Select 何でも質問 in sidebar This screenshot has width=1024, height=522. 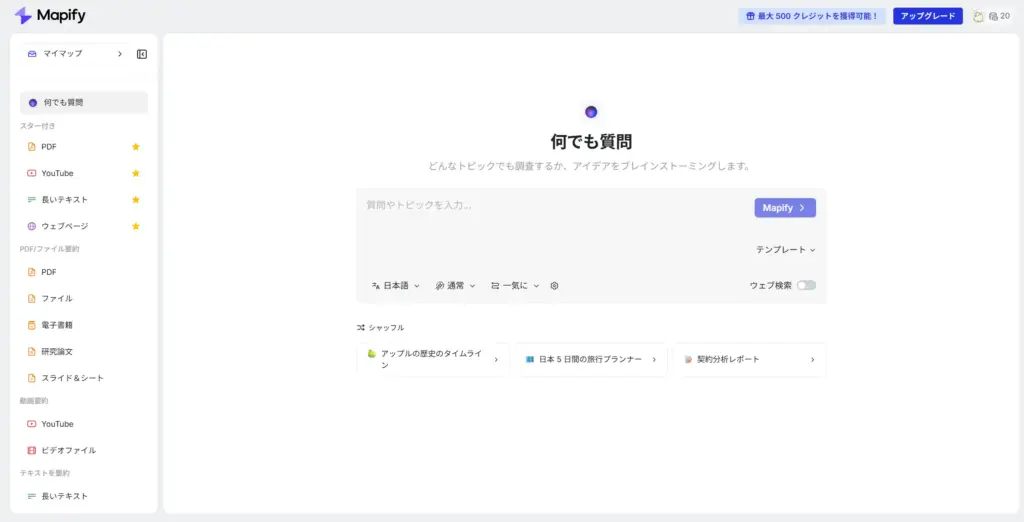[x=84, y=103]
